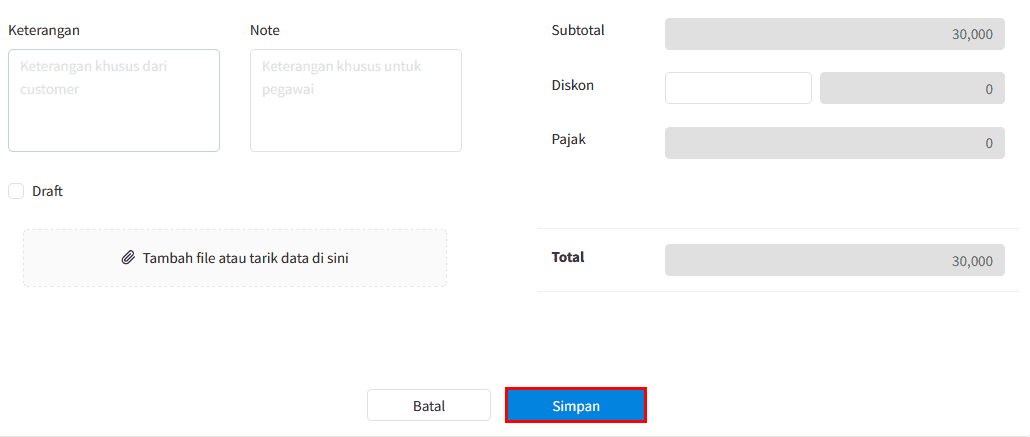Screen dimensions: 1030x437
Task: Click the paperclip attachment icon
Action: point(129,258)
